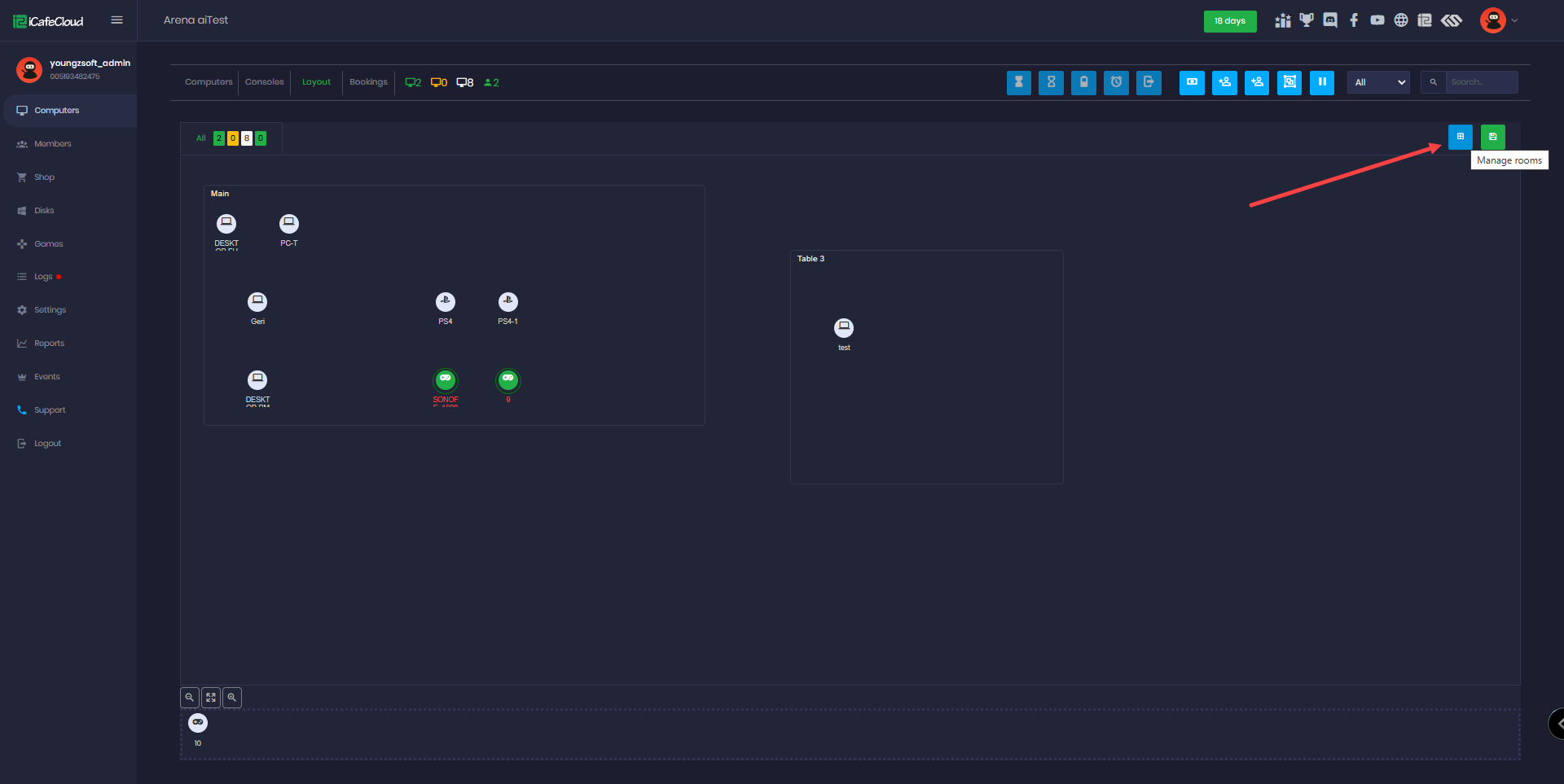Switch to the Consoles tab
The image size is (1564, 784).
tap(264, 82)
